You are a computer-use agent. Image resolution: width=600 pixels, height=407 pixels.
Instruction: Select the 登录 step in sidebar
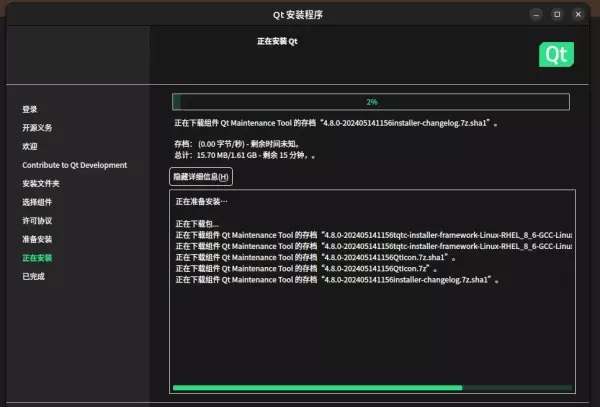point(30,109)
